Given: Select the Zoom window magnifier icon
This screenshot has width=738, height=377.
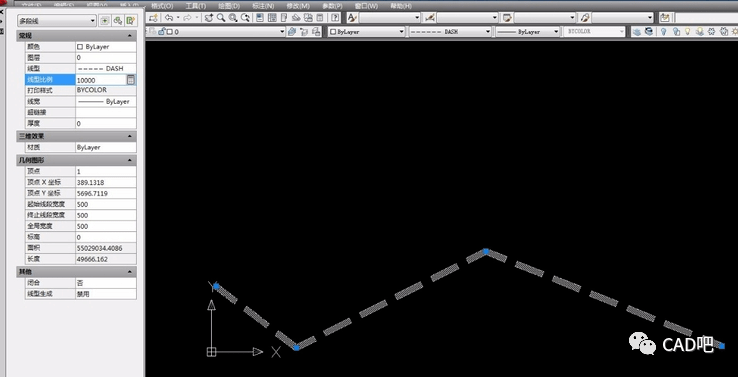Looking at the screenshot, I should (x=233, y=18).
